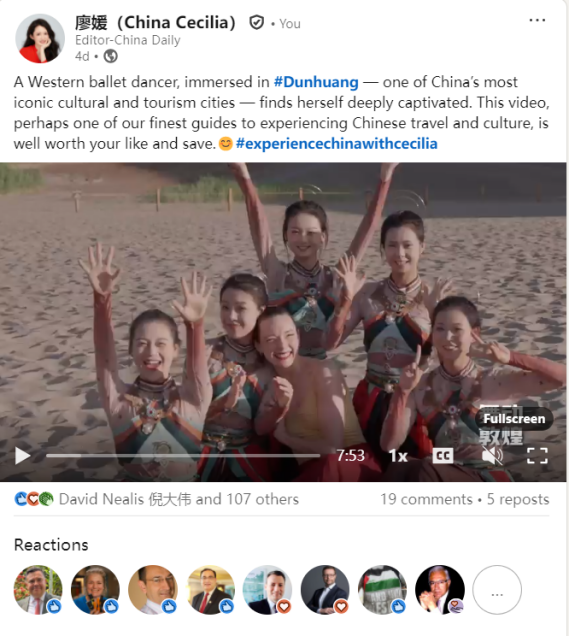Toggle closed captions CC button
569x636 pixels.
pyautogui.click(x=442, y=456)
